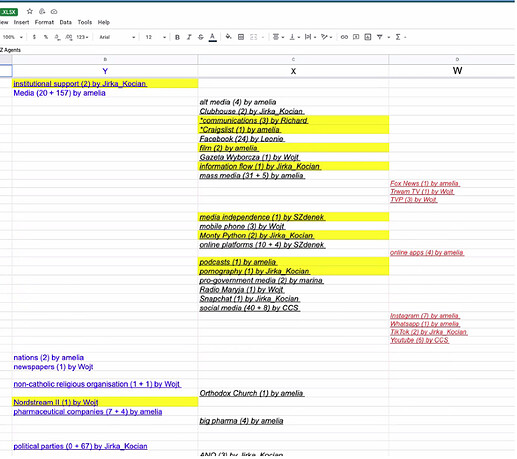Open 'Nordstream II (1) by Wojt' link
517x459 pixels.
pyautogui.click(x=56, y=402)
